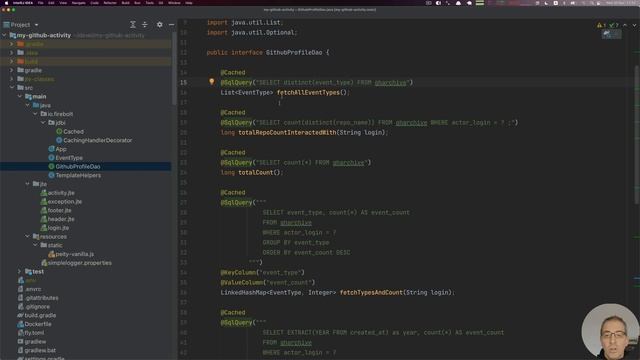Viewport: 640px width, 360px height.
Task: Open the Edit menu
Action: point(51,3)
